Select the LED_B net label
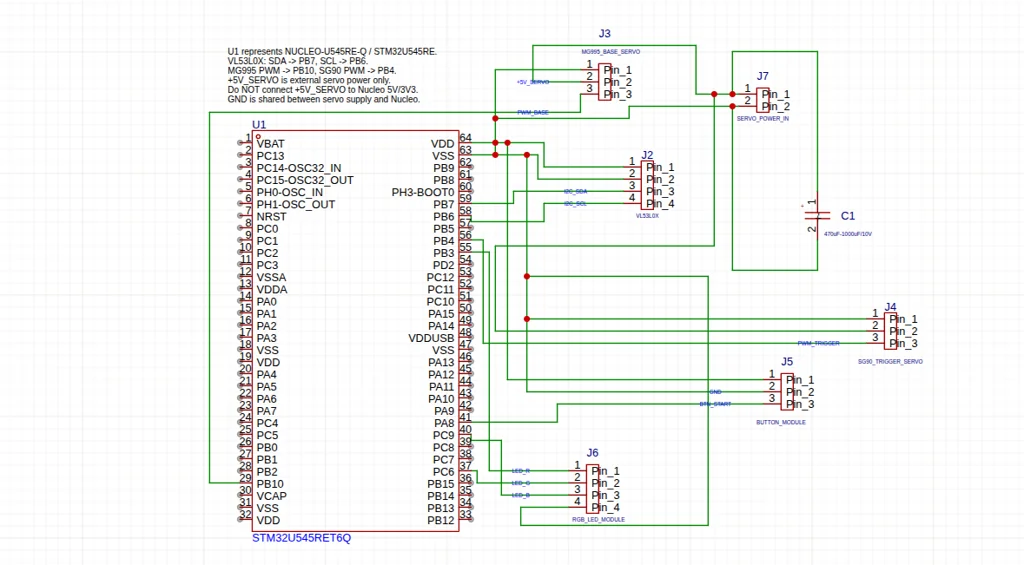Screen dimensions: 1024x565 pyautogui.click(x=520, y=495)
